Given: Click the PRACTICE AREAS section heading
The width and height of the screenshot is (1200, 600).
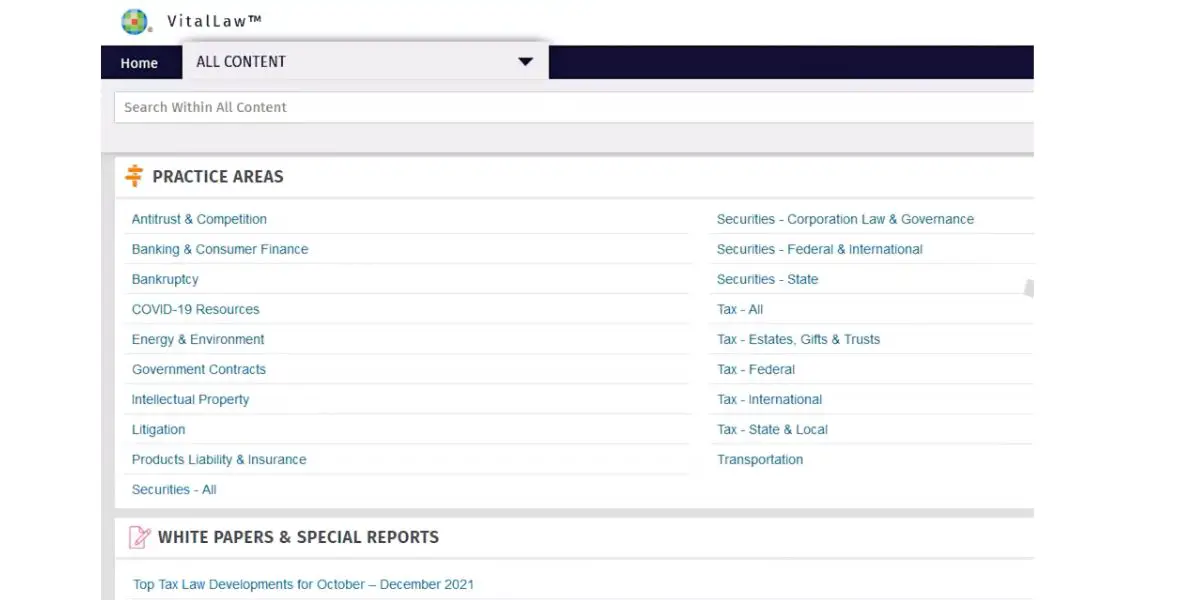Looking at the screenshot, I should point(218,177).
